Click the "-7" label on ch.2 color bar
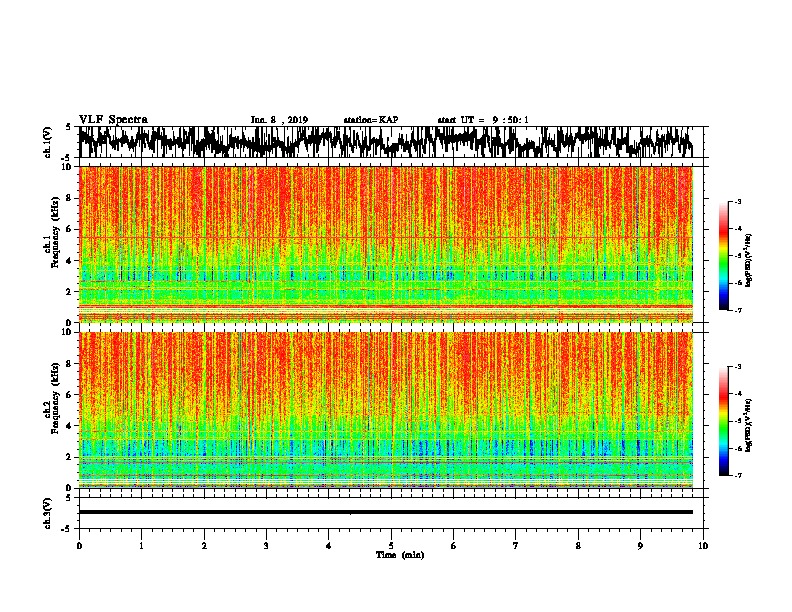 tap(737, 475)
